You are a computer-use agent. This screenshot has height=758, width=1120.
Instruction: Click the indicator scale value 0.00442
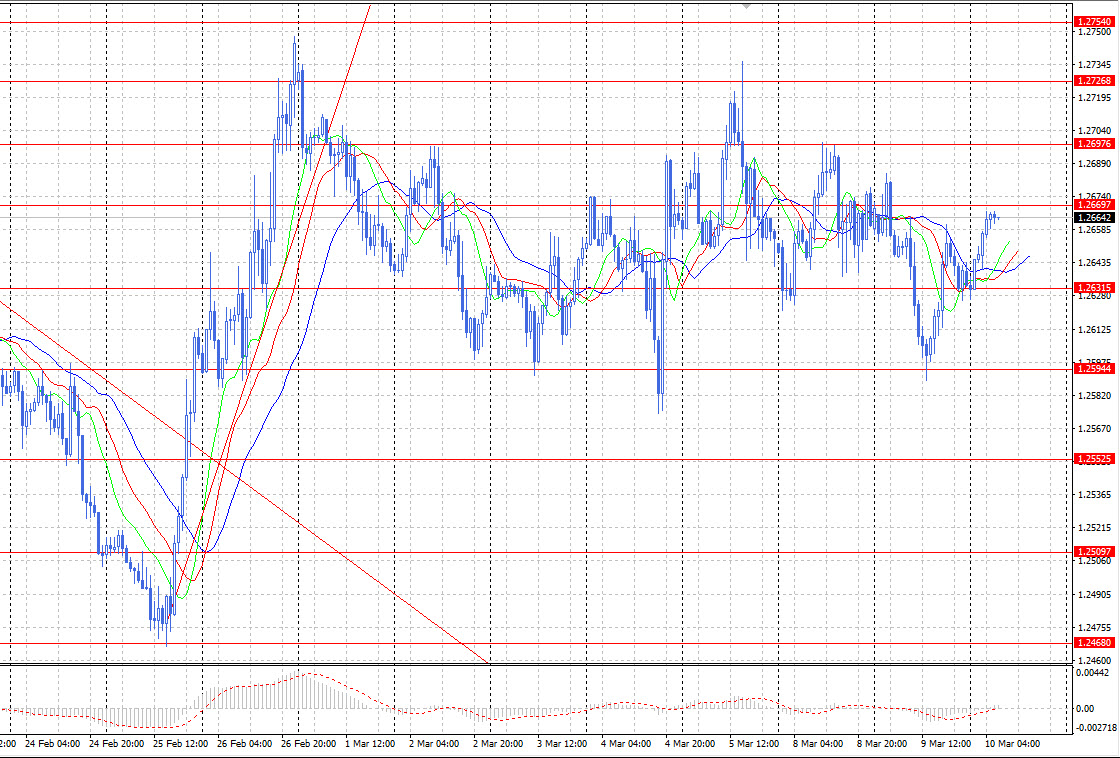pyautogui.click(x=1093, y=673)
